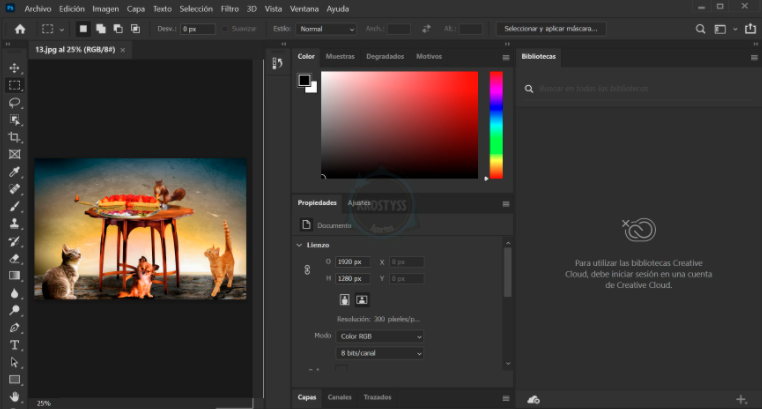Select the Crop tool
Image resolution: width=762 pixels, height=409 pixels.
tap(14, 137)
